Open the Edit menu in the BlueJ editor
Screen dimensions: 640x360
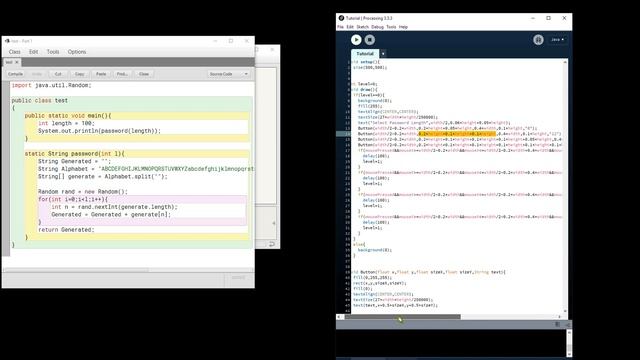(x=33, y=52)
